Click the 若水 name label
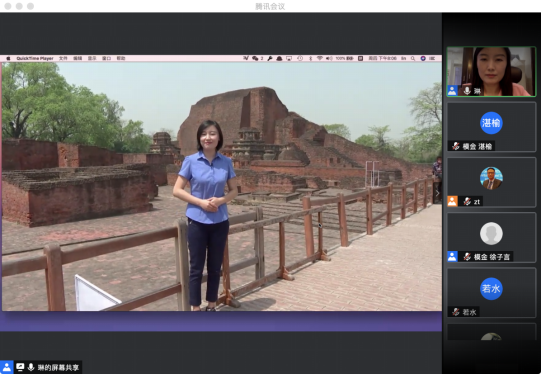This screenshot has width=541, height=374. [470, 312]
